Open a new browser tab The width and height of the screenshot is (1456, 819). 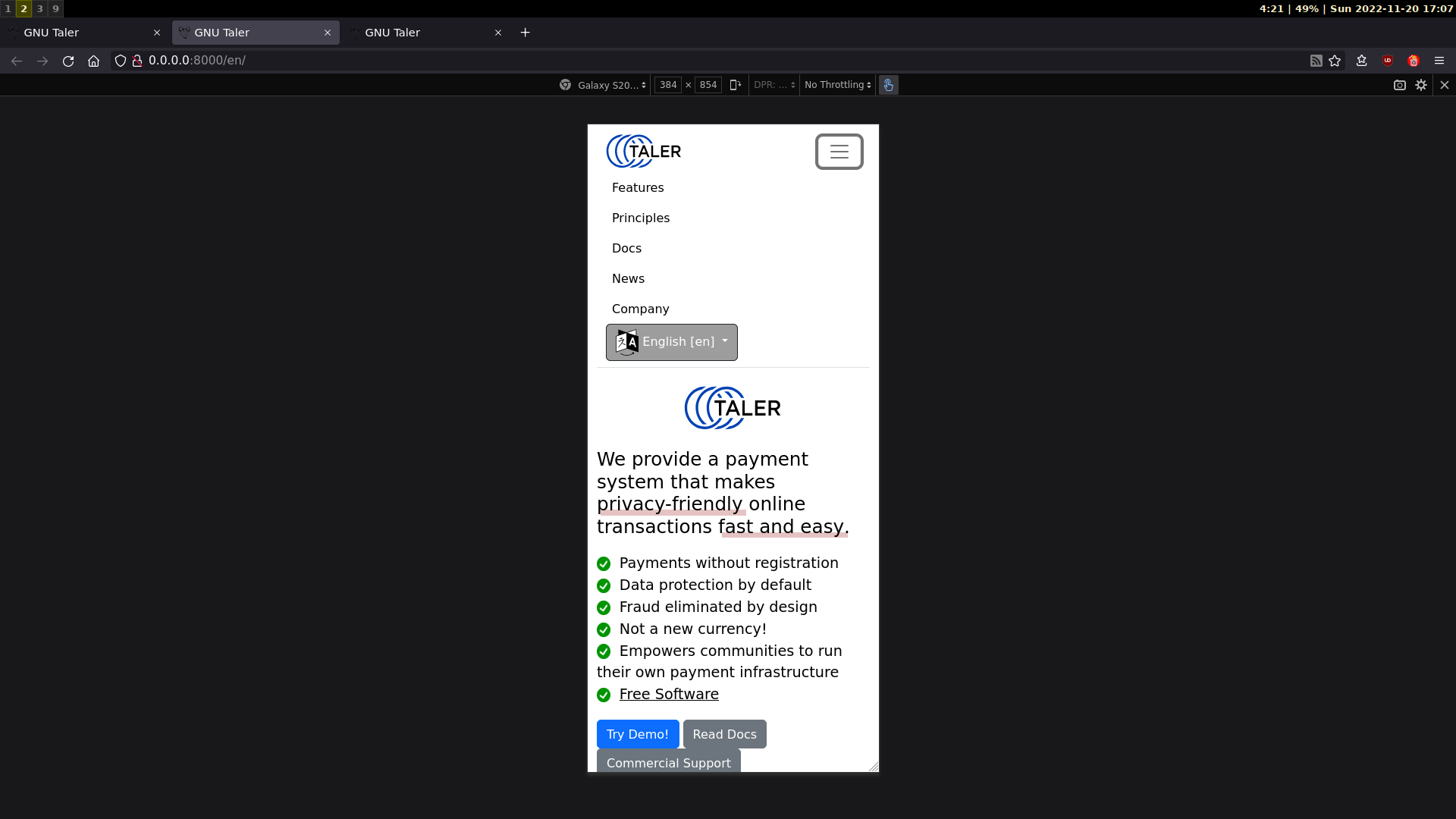(525, 33)
